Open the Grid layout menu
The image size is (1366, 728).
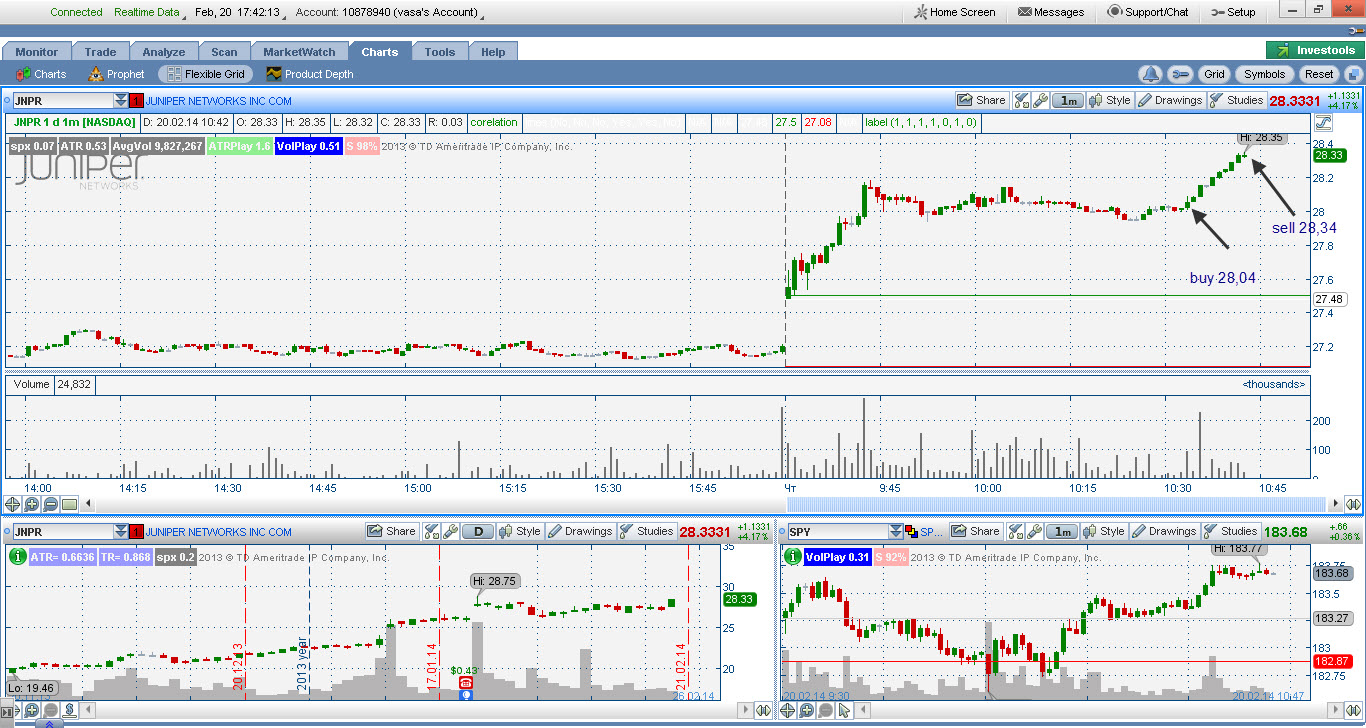point(1214,74)
